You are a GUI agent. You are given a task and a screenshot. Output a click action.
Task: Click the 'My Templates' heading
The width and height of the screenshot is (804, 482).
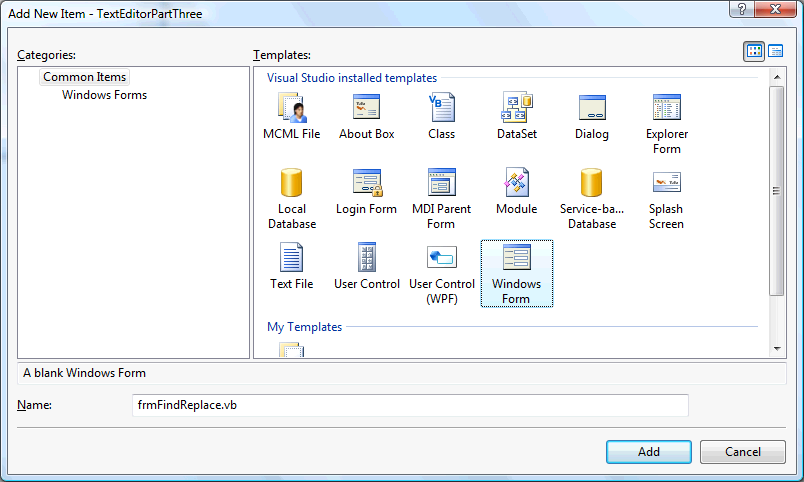point(305,327)
